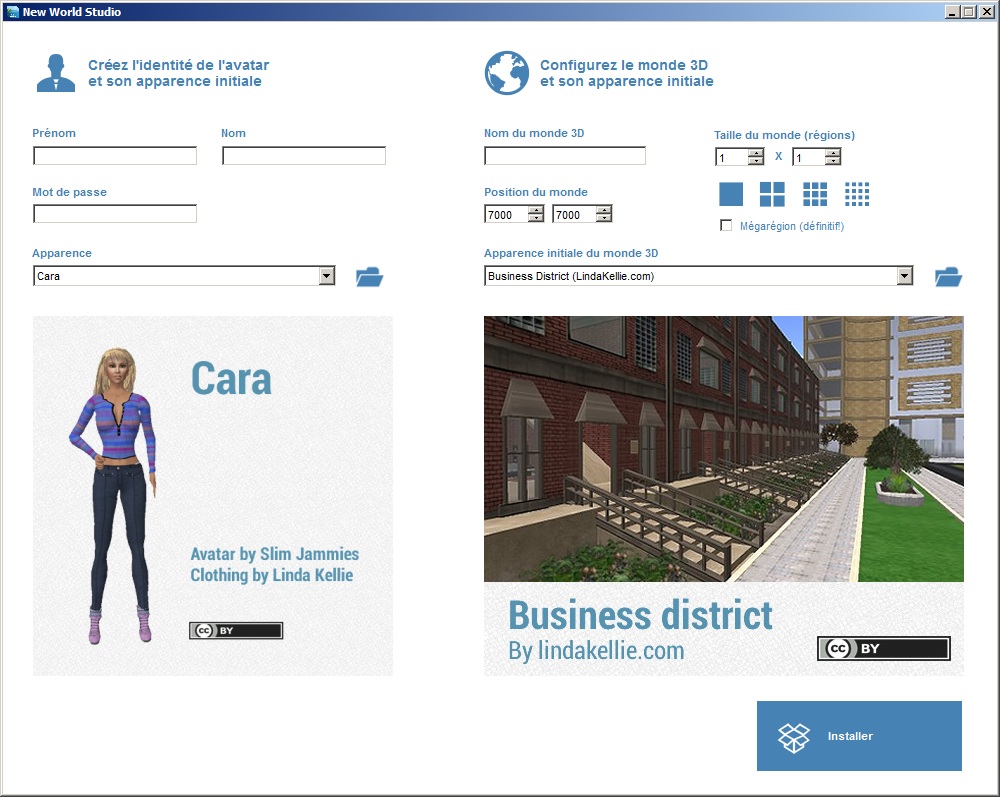Screen dimensions: 1000x797
Task: Click the "Avatar by Slim Jammies" credit text
Action: pos(275,554)
